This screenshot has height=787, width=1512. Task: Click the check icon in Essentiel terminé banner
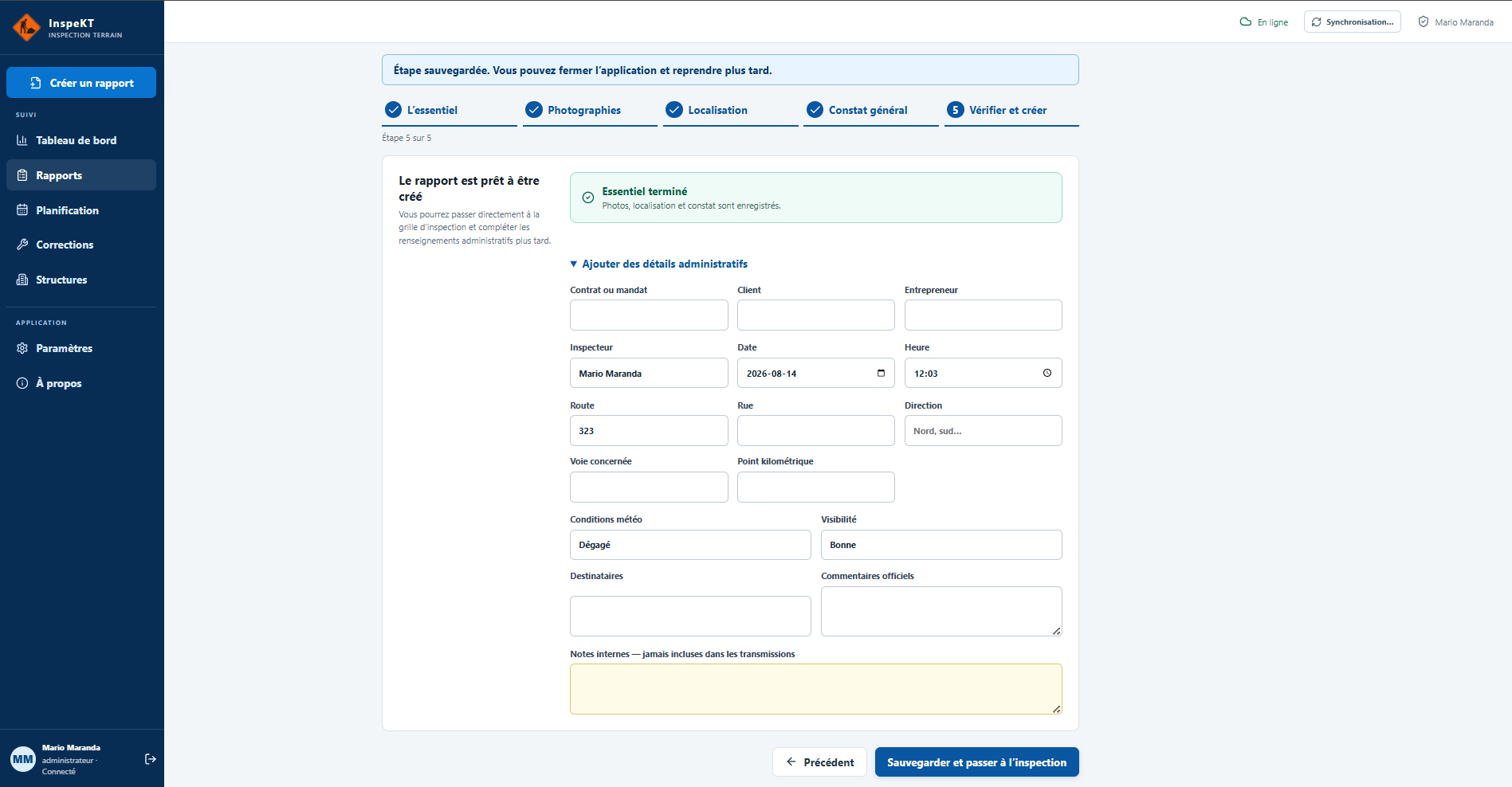coord(588,198)
